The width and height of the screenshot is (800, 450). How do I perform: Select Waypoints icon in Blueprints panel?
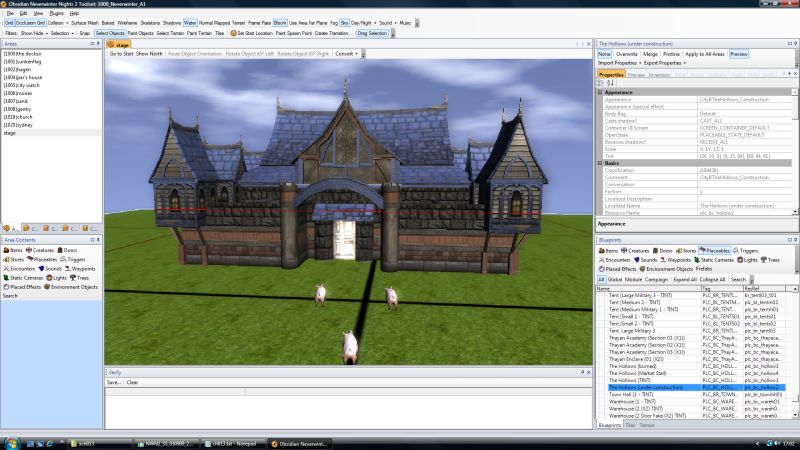click(663, 260)
